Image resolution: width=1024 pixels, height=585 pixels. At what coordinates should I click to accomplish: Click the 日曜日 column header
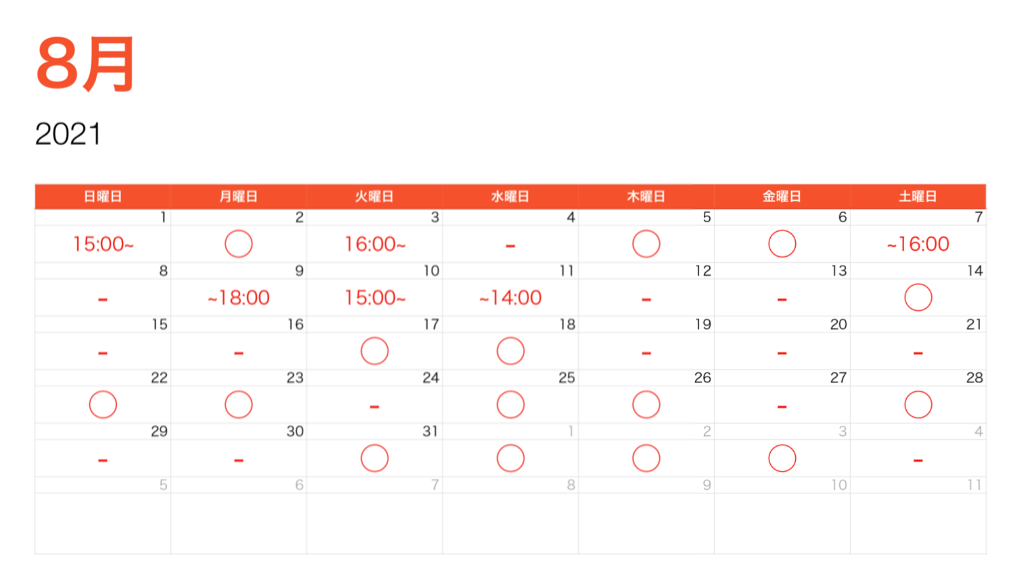[x=103, y=197]
